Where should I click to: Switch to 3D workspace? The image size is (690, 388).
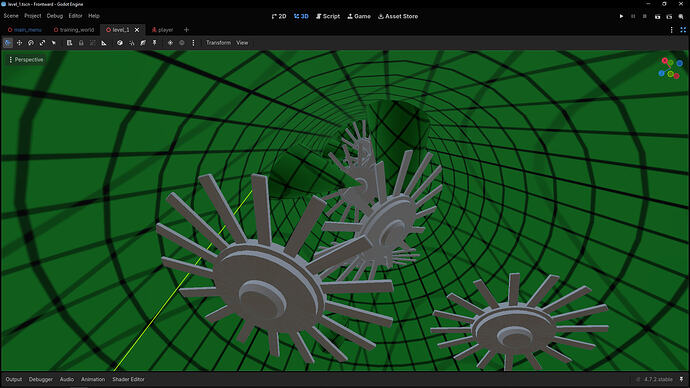[301, 16]
